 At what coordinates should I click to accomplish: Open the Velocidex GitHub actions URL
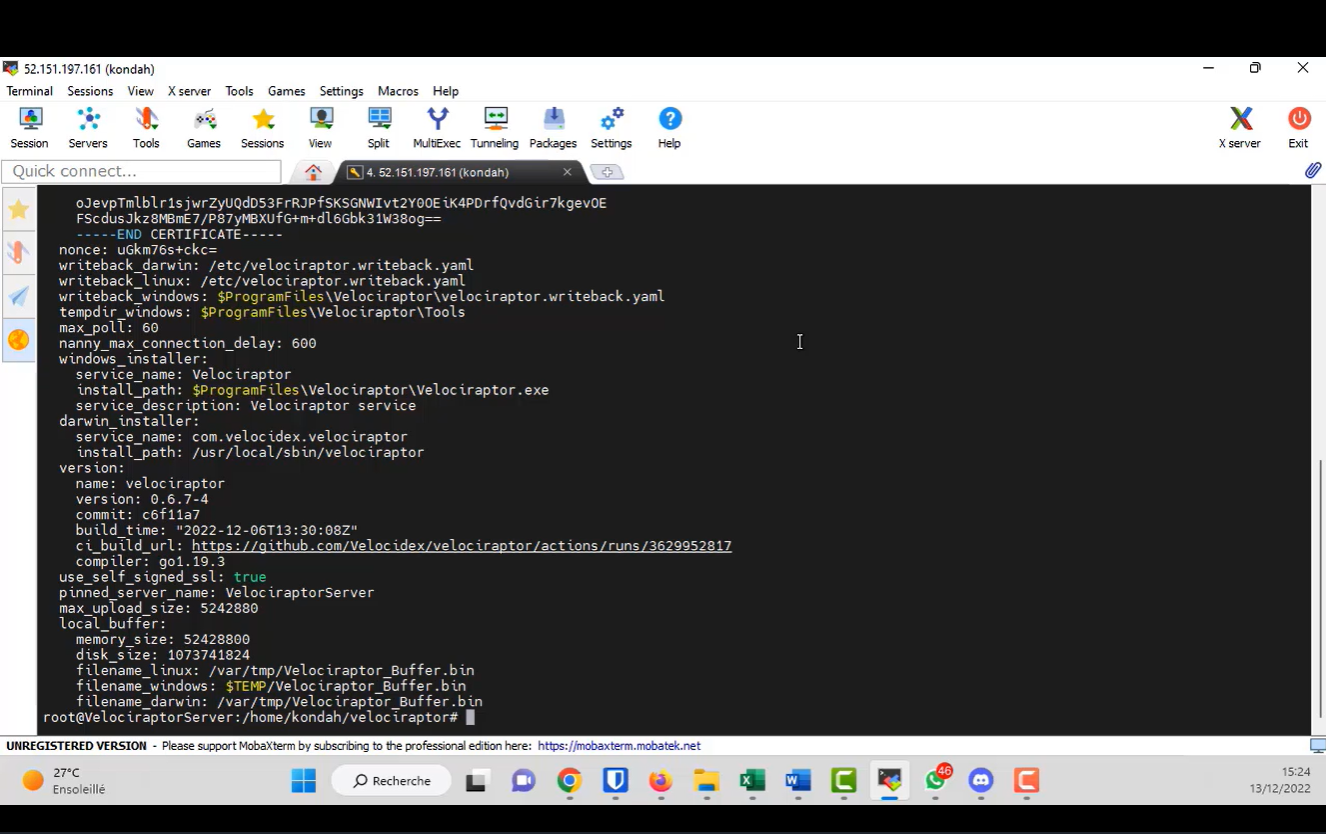(x=461, y=546)
